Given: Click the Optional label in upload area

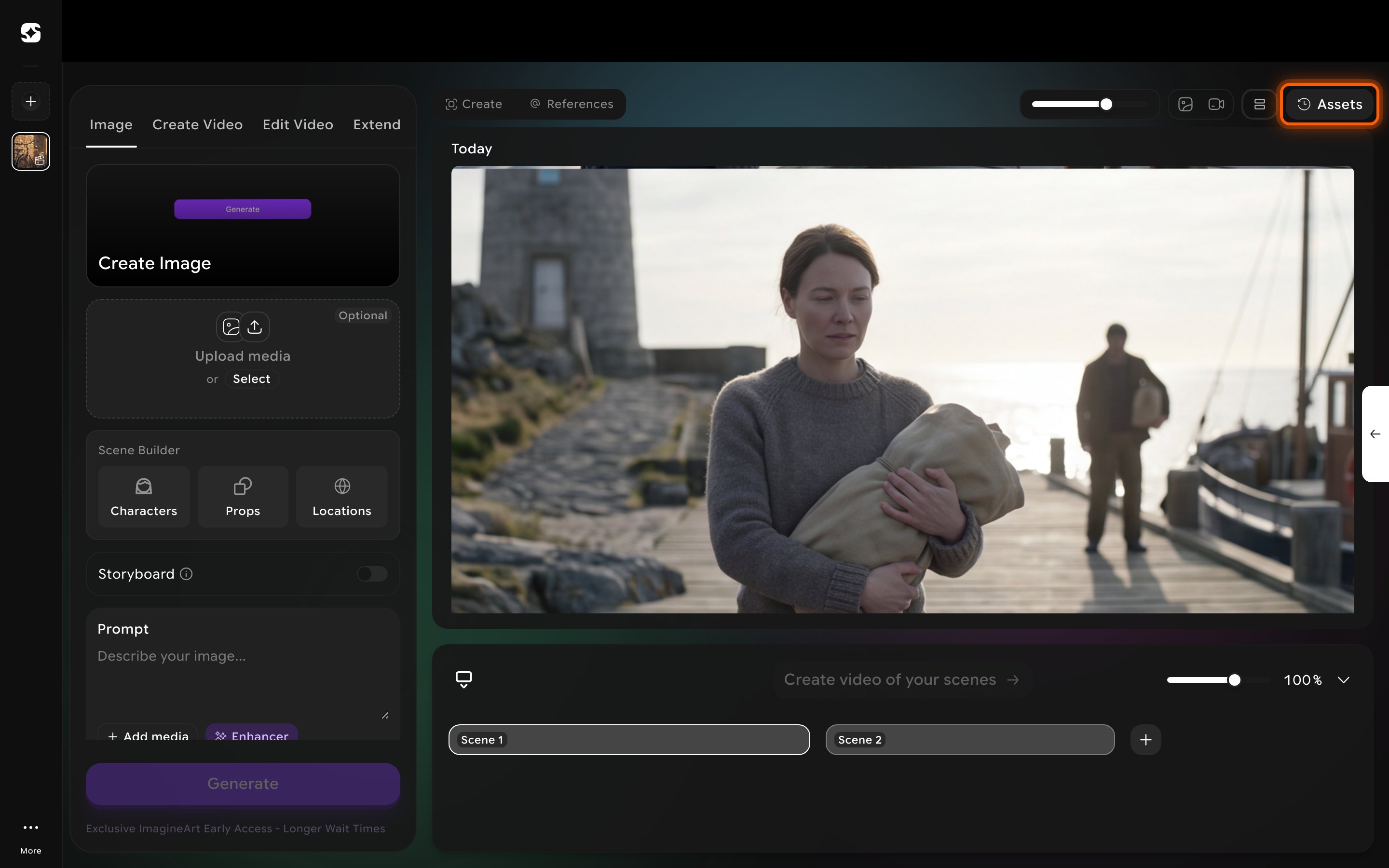Looking at the screenshot, I should [x=363, y=315].
